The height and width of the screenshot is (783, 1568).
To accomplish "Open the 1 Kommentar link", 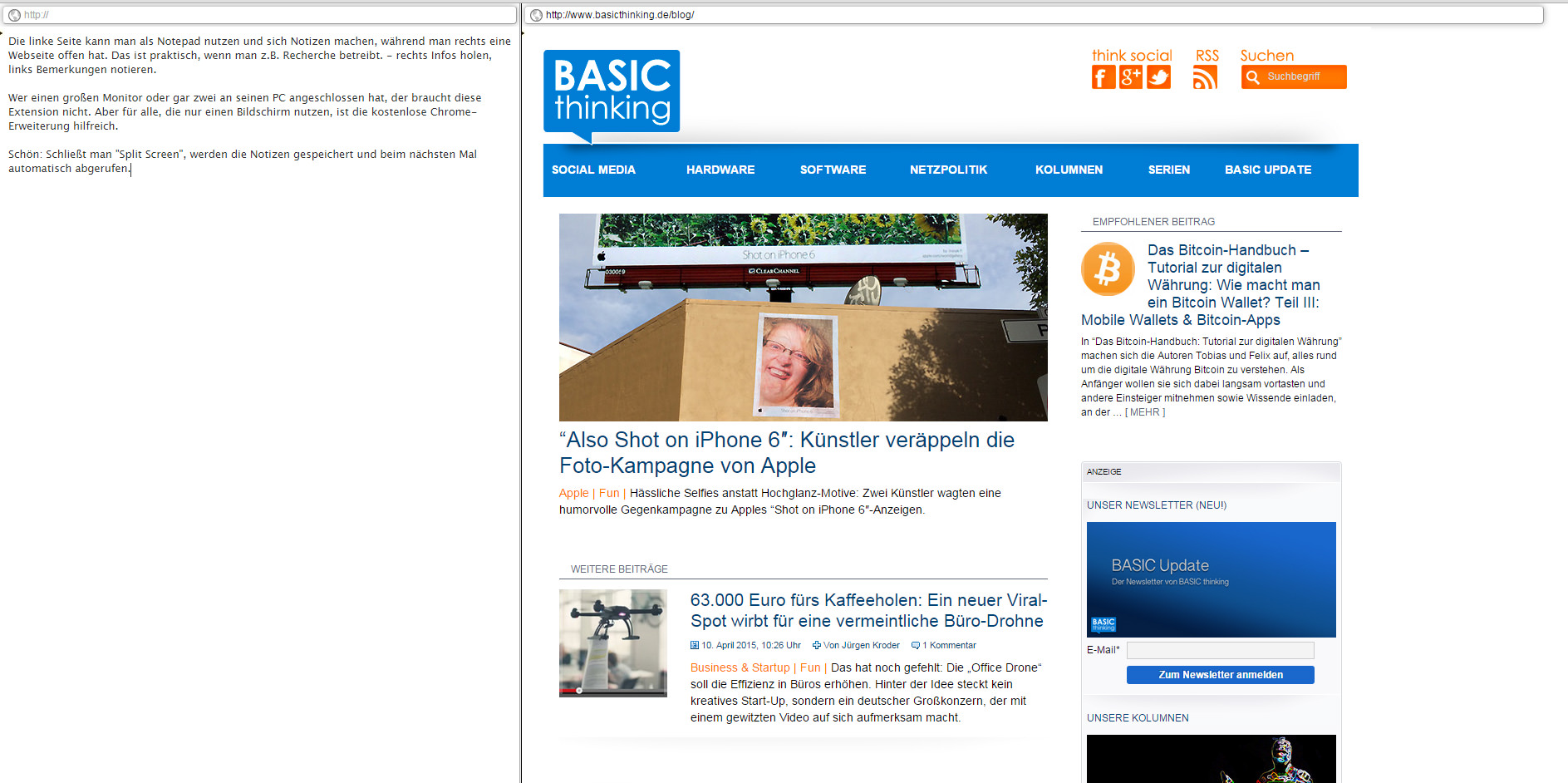I will [x=949, y=645].
